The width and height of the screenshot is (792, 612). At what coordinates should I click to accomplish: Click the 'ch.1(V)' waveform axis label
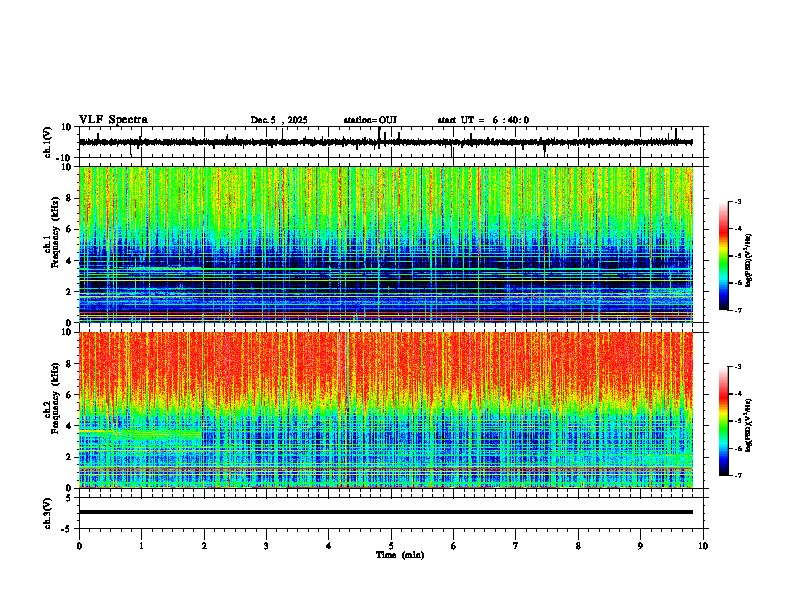pos(48,142)
